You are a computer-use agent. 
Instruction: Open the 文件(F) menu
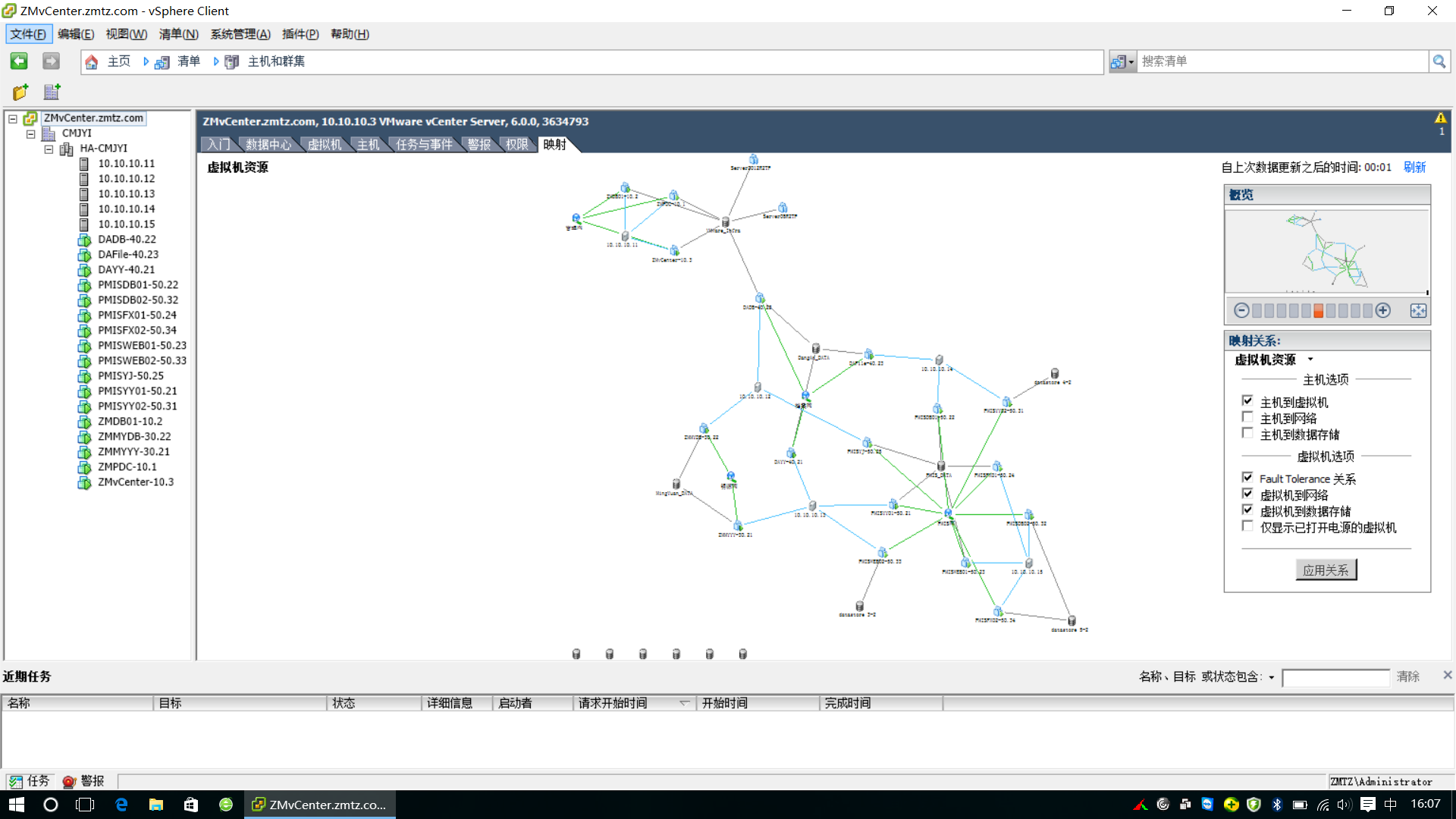point(28,34)
